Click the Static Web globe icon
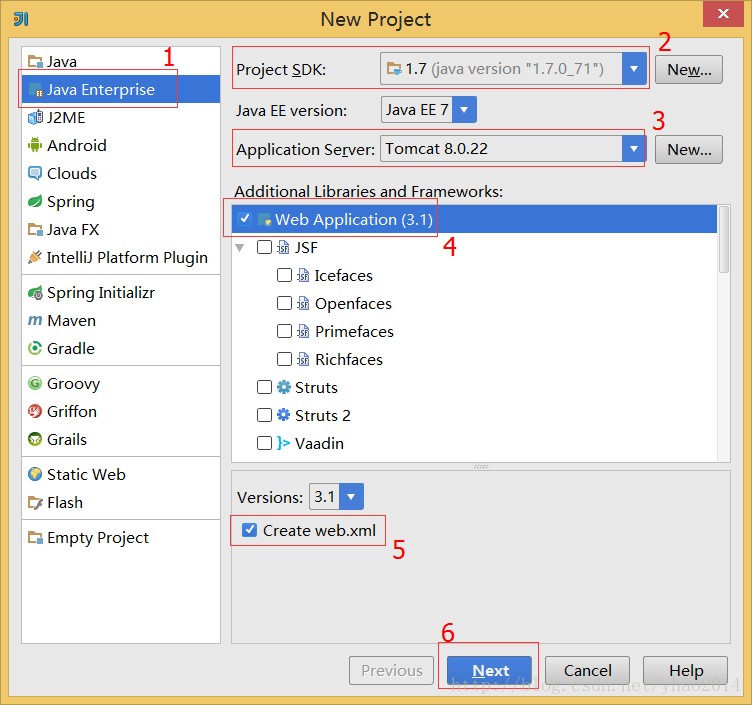Image resolution: width=752 pixels, height=705 pixels. coord(35,474)
